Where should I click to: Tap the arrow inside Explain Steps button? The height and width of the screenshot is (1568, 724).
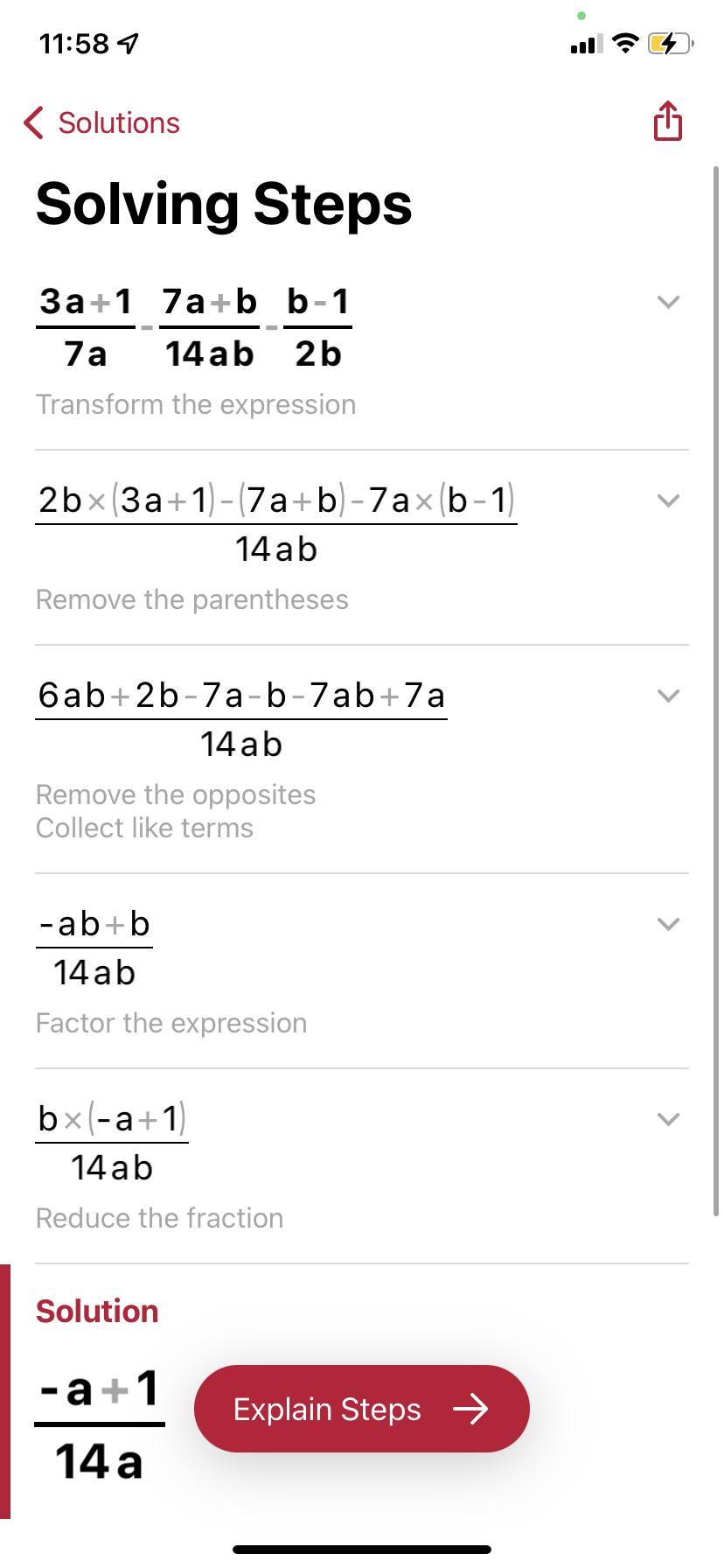click(x=470, y=1409)
